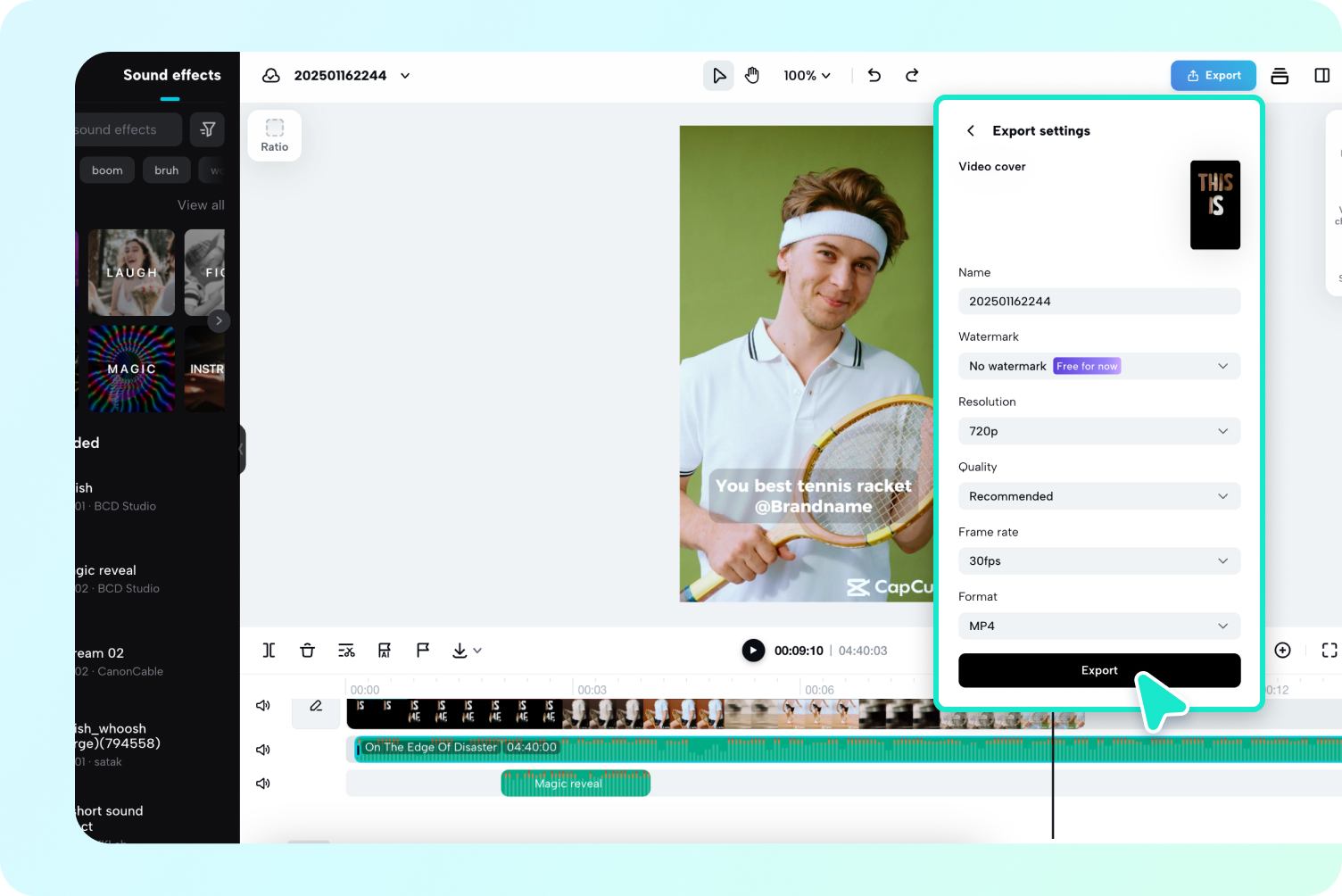Click the Delete right and smart fill icon

[346, 650]
